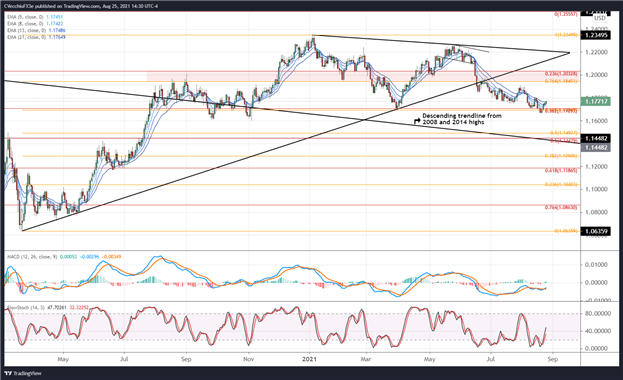This screenshot has height=380, width=623.
Task: Click the TradingView logo at bottom left
Action: 23,373
